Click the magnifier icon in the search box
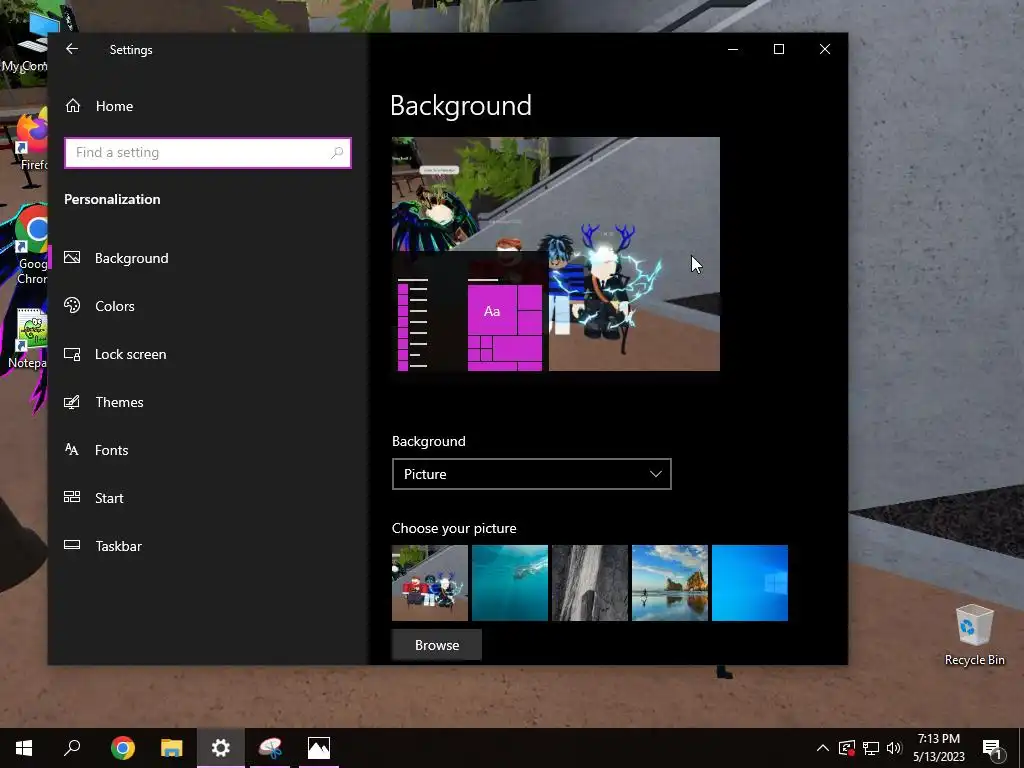The image size is (1024, 768). (337, 153)
